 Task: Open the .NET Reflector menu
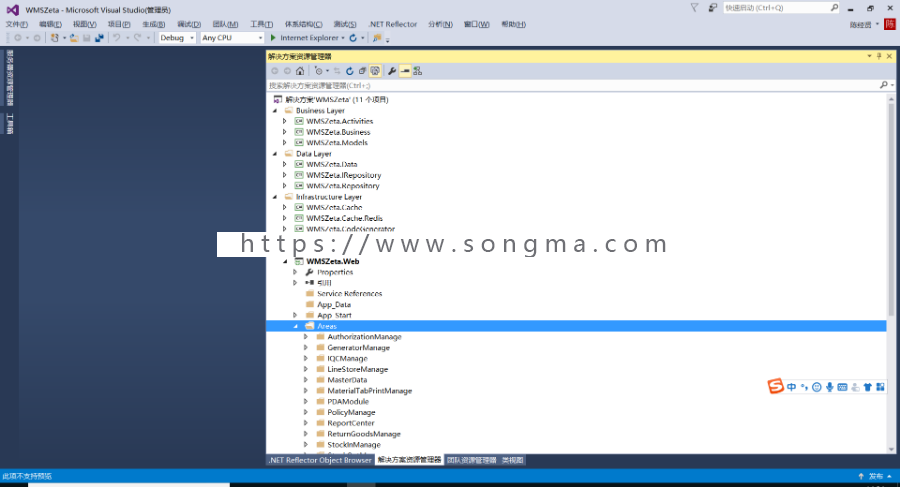pos(393,24)
